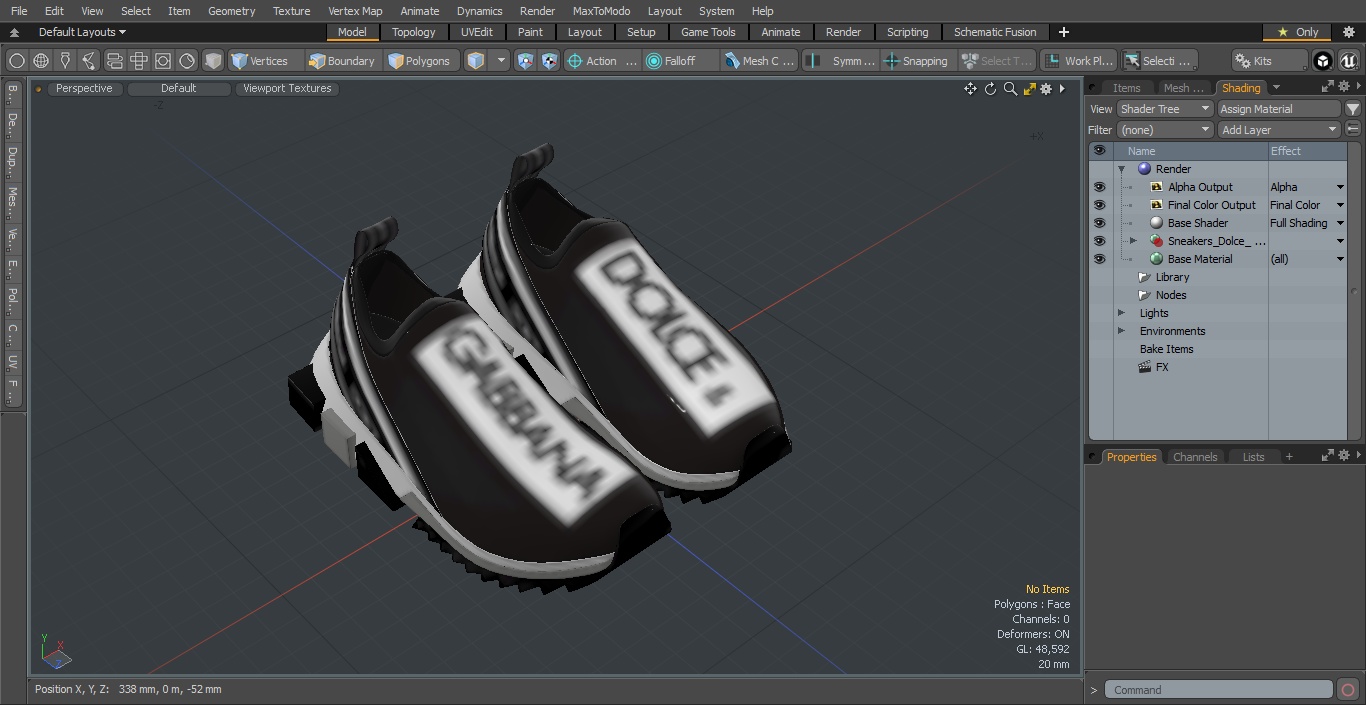Image resolution: width=1366 pixels, height=705 pixels.
Task: Switch to Vertices selection mode
Action: 264,61
